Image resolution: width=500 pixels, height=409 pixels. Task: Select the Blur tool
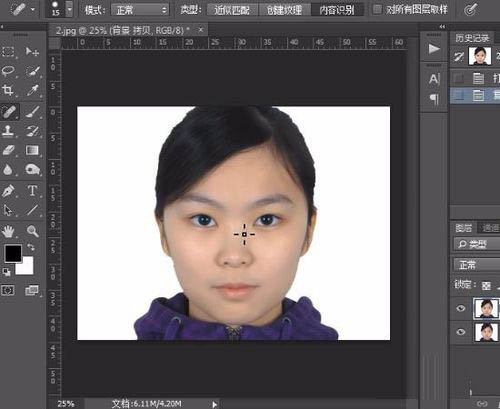pos(8,170)
